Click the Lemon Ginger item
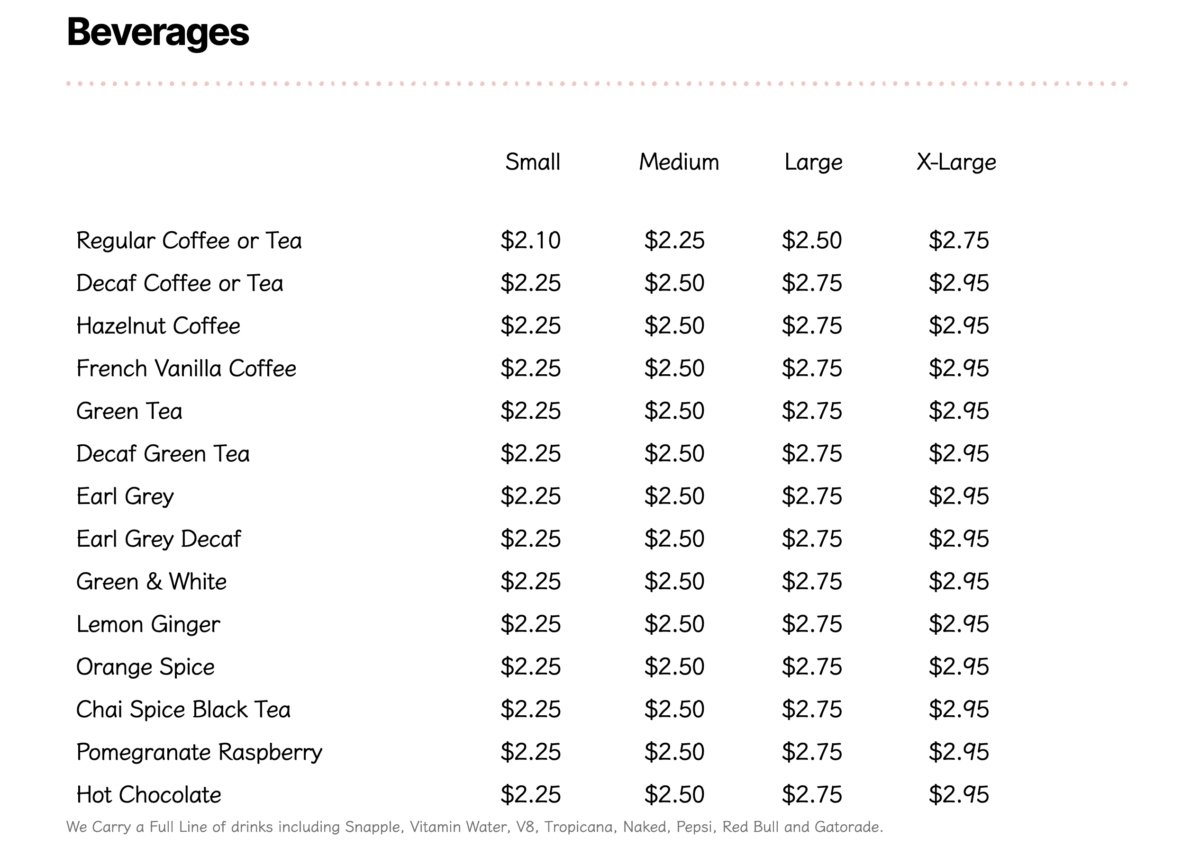This screenshot has height=864, width=1200. click(148, 625)
